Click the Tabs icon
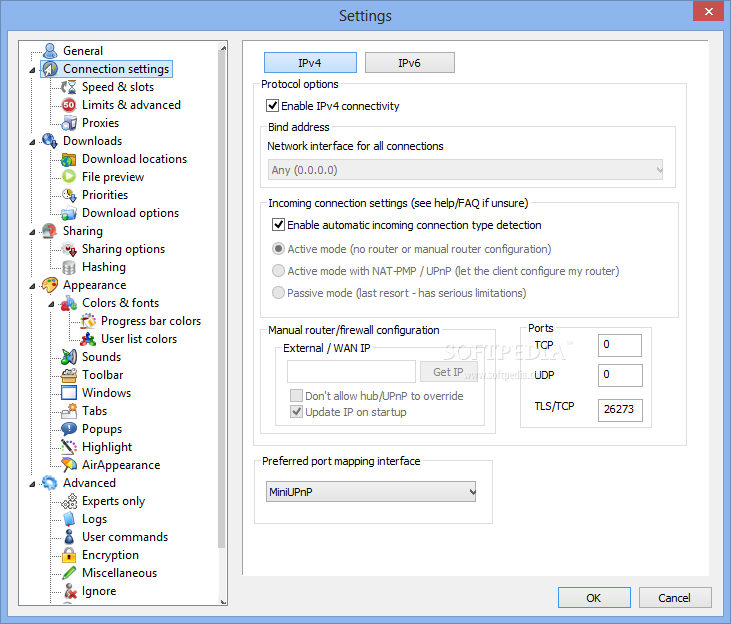The width and height of the screenshot is (731, 624). click(69, 411)
